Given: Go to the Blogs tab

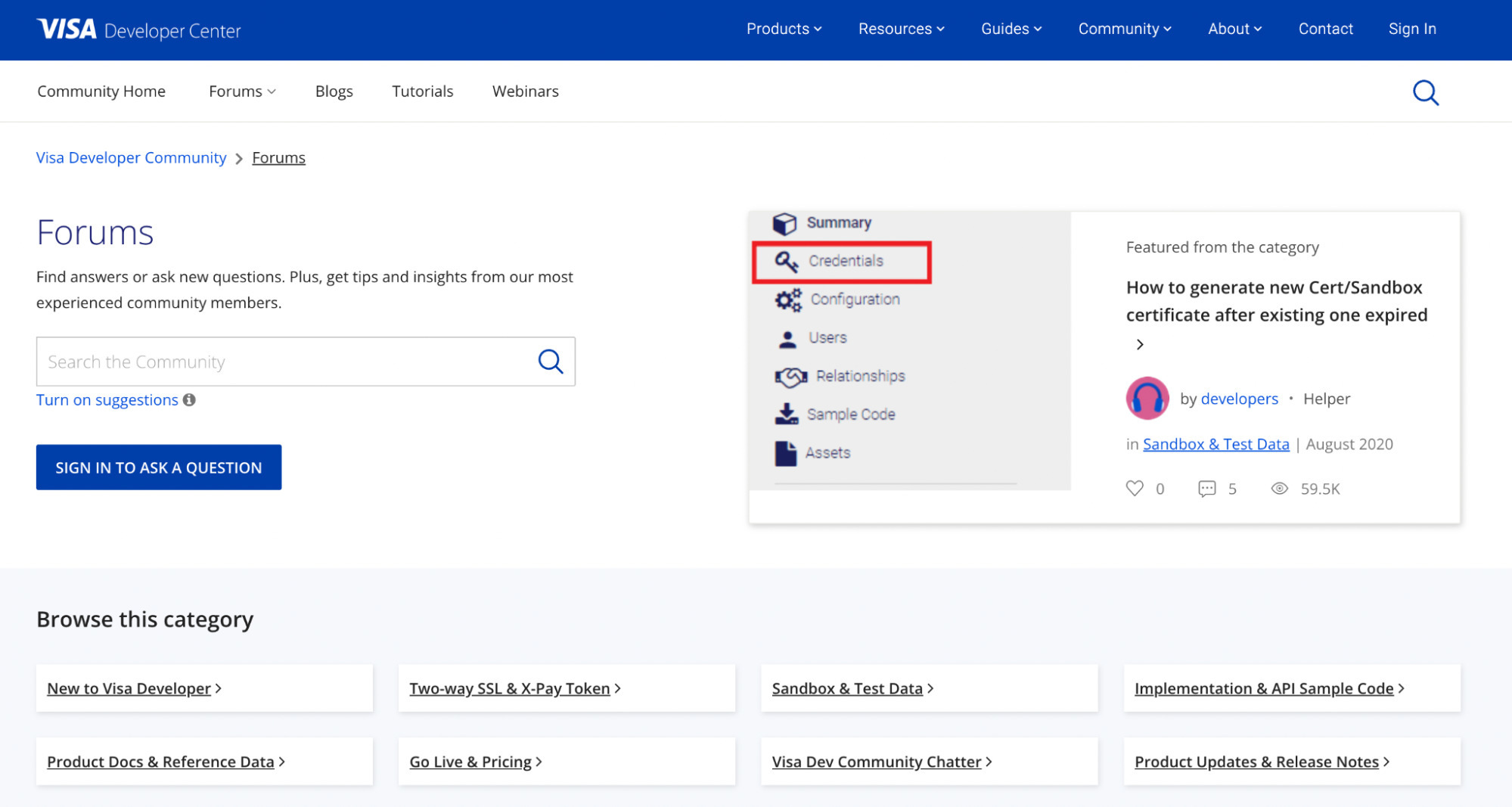Looking at the screenshot, I should (334, 91).
